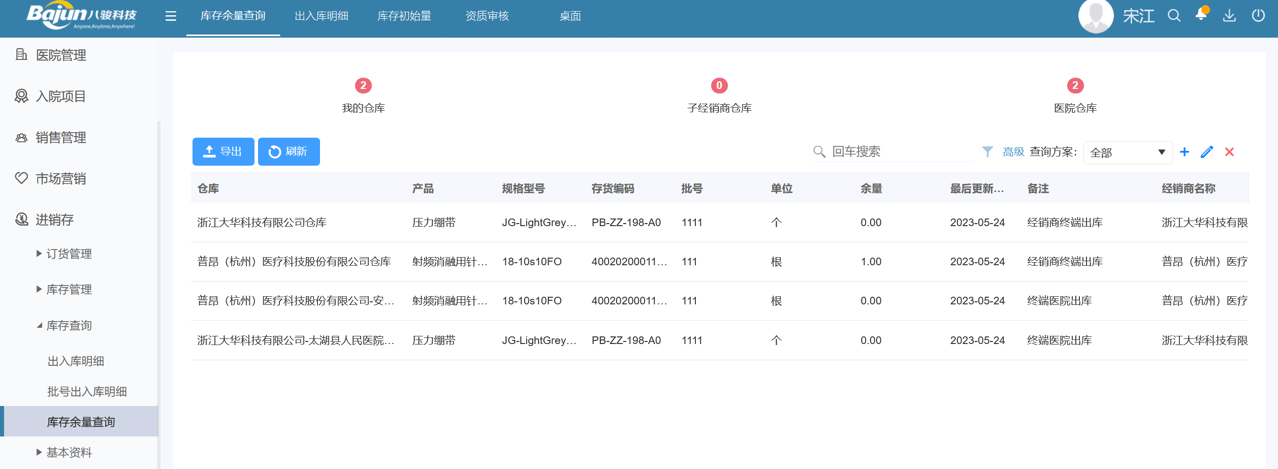Click the power logout icon
The image size is (1278, 469).
point(1258,16)
